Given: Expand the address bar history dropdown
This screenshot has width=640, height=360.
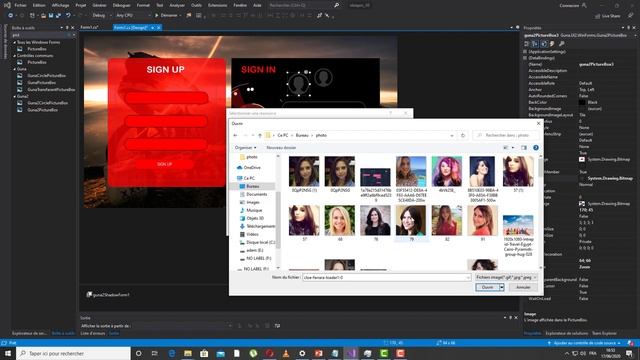Looking at the screenshot, I should pos(452,135).
